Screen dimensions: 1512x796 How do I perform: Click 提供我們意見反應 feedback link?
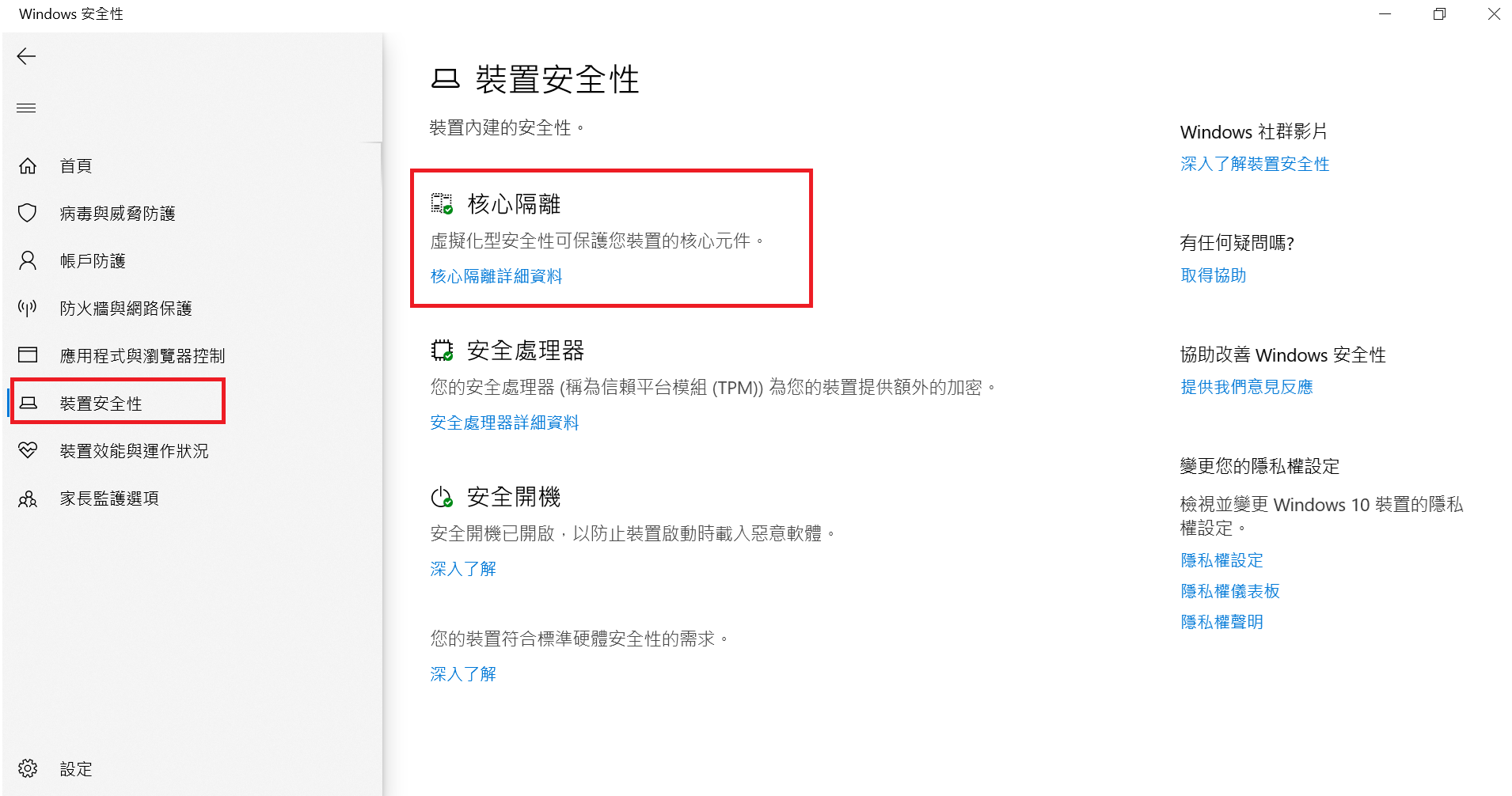[x=1246, y=386]
